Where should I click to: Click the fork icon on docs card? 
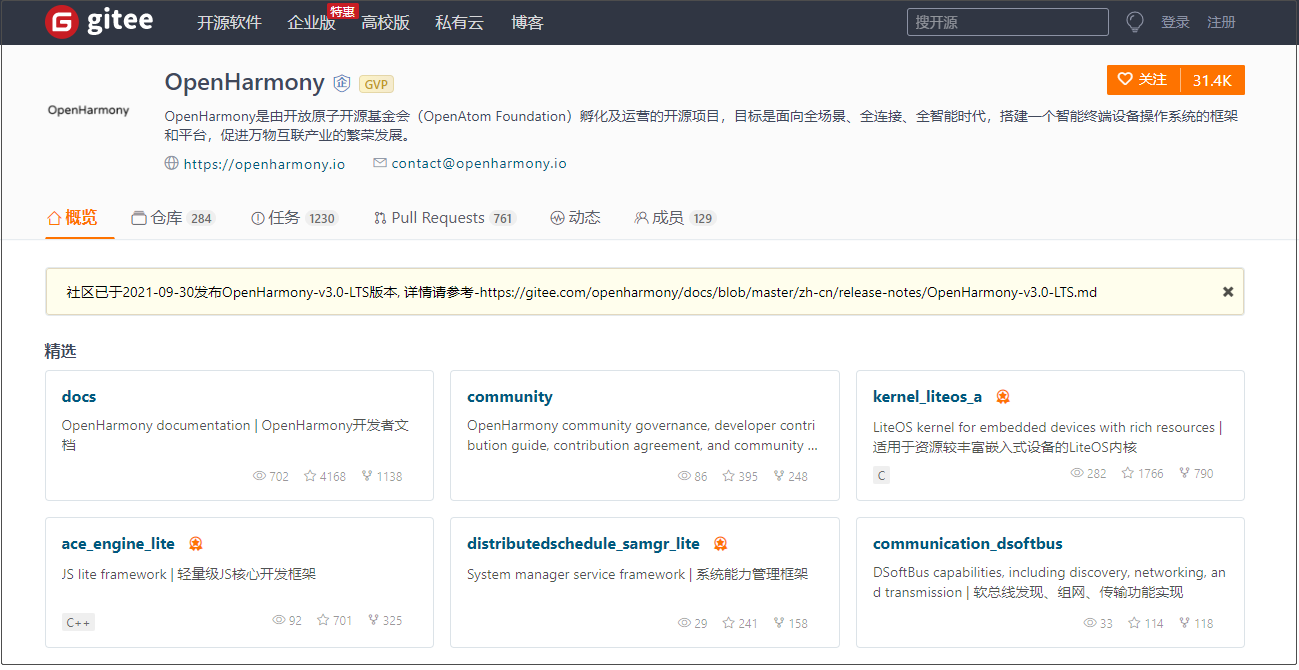368,476
